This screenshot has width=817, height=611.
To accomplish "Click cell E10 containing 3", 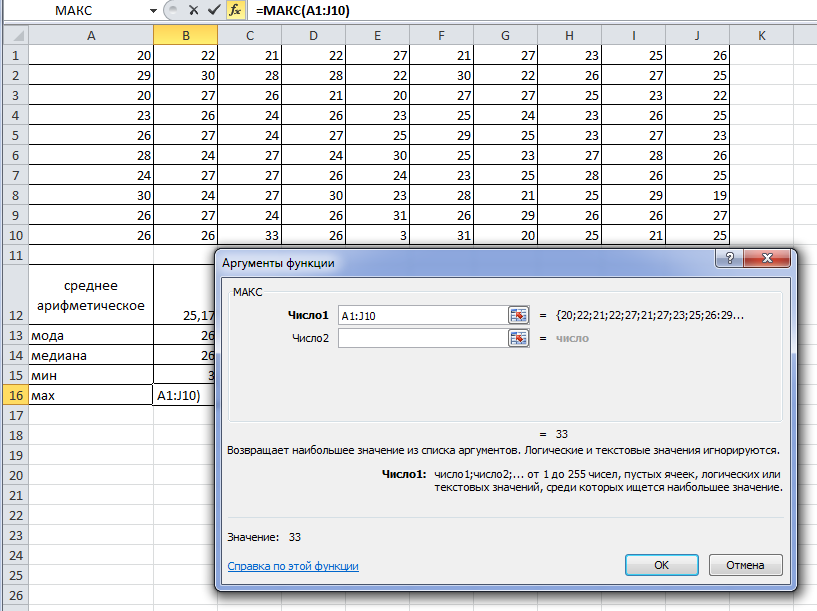I will click(x=378, y=235).
